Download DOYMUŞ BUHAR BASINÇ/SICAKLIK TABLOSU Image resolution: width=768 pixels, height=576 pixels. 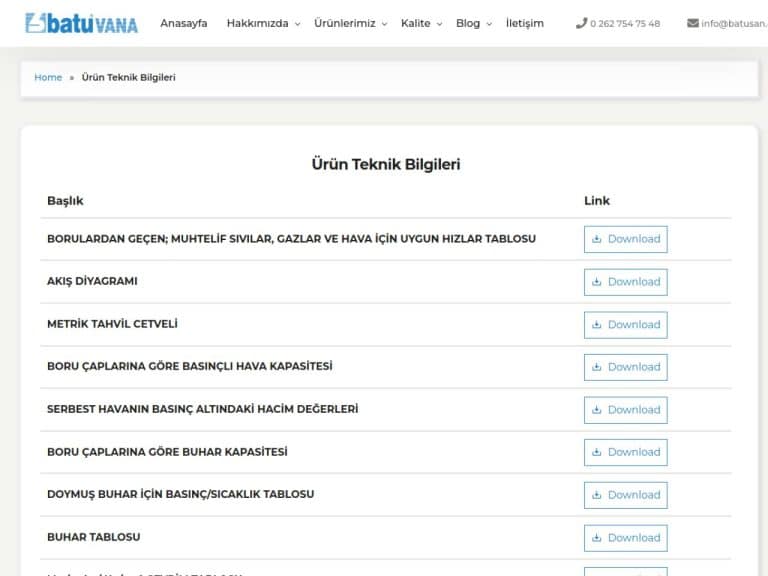coord(625,495)
